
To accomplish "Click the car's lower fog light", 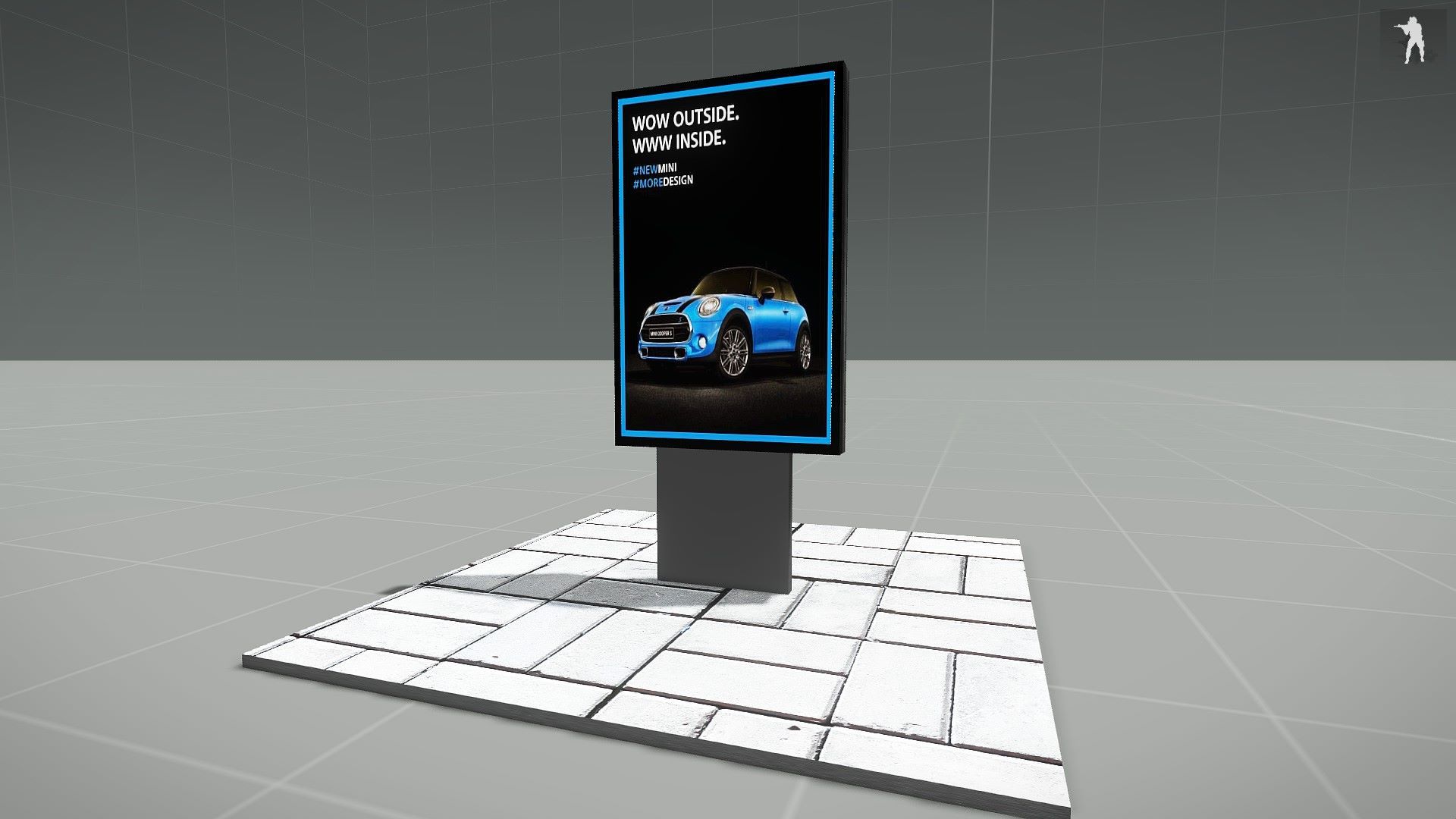I will tap(701, 341).
